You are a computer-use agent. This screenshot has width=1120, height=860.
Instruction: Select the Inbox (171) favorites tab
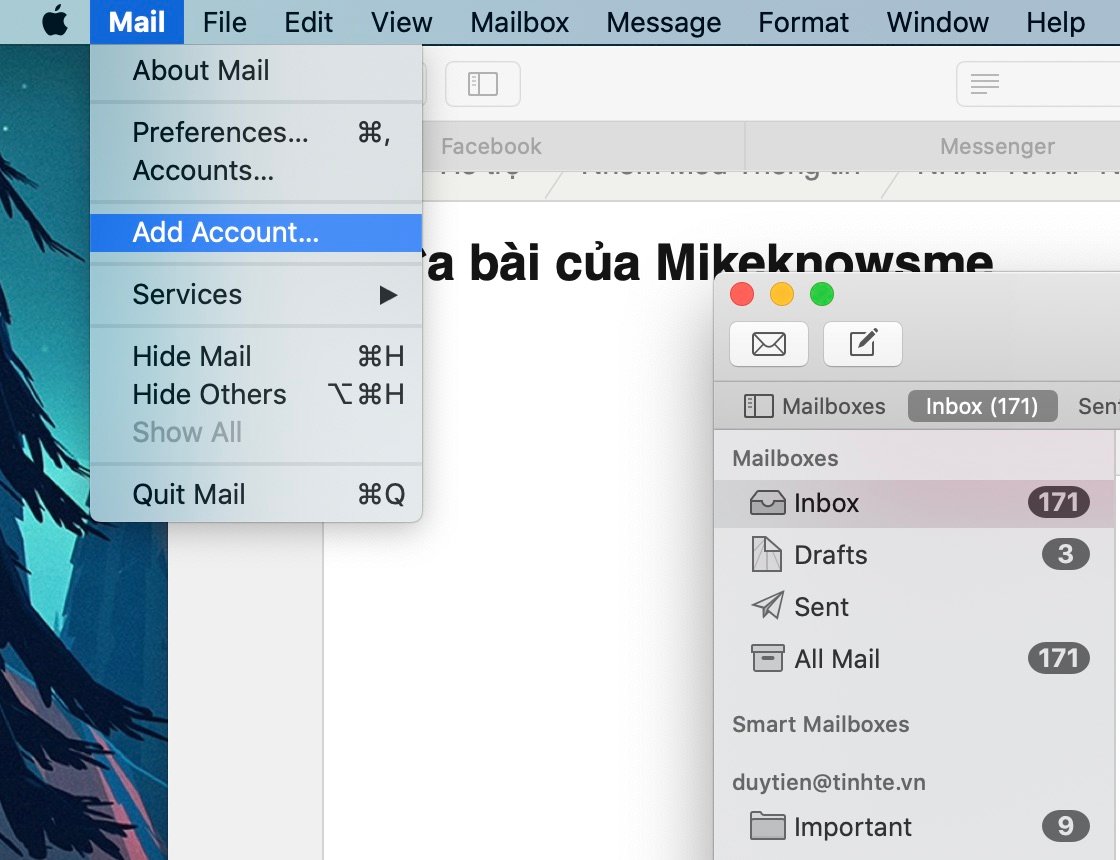tap(982, 406)
